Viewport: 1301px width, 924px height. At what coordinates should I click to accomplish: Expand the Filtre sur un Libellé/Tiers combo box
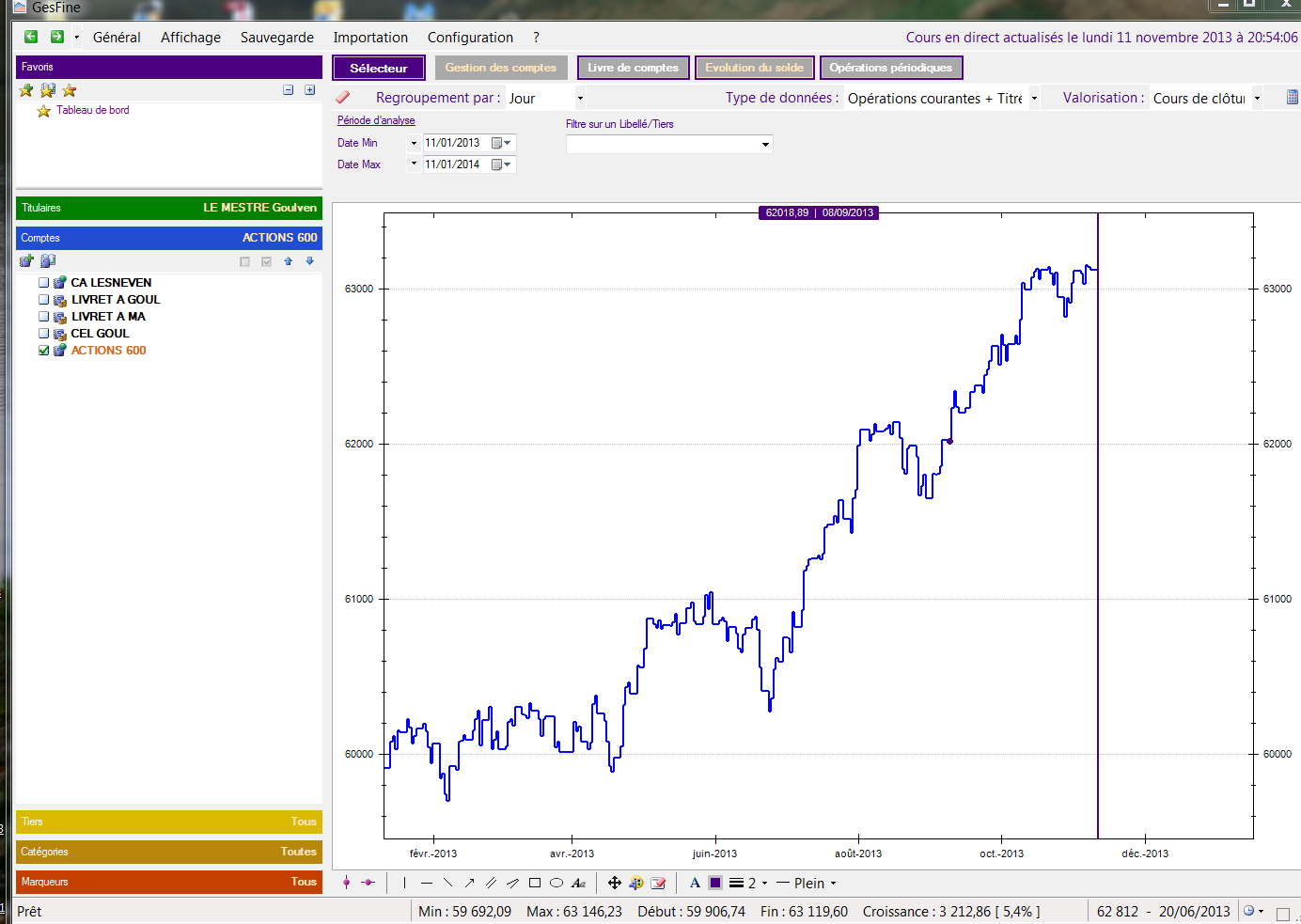pos(765,144)
